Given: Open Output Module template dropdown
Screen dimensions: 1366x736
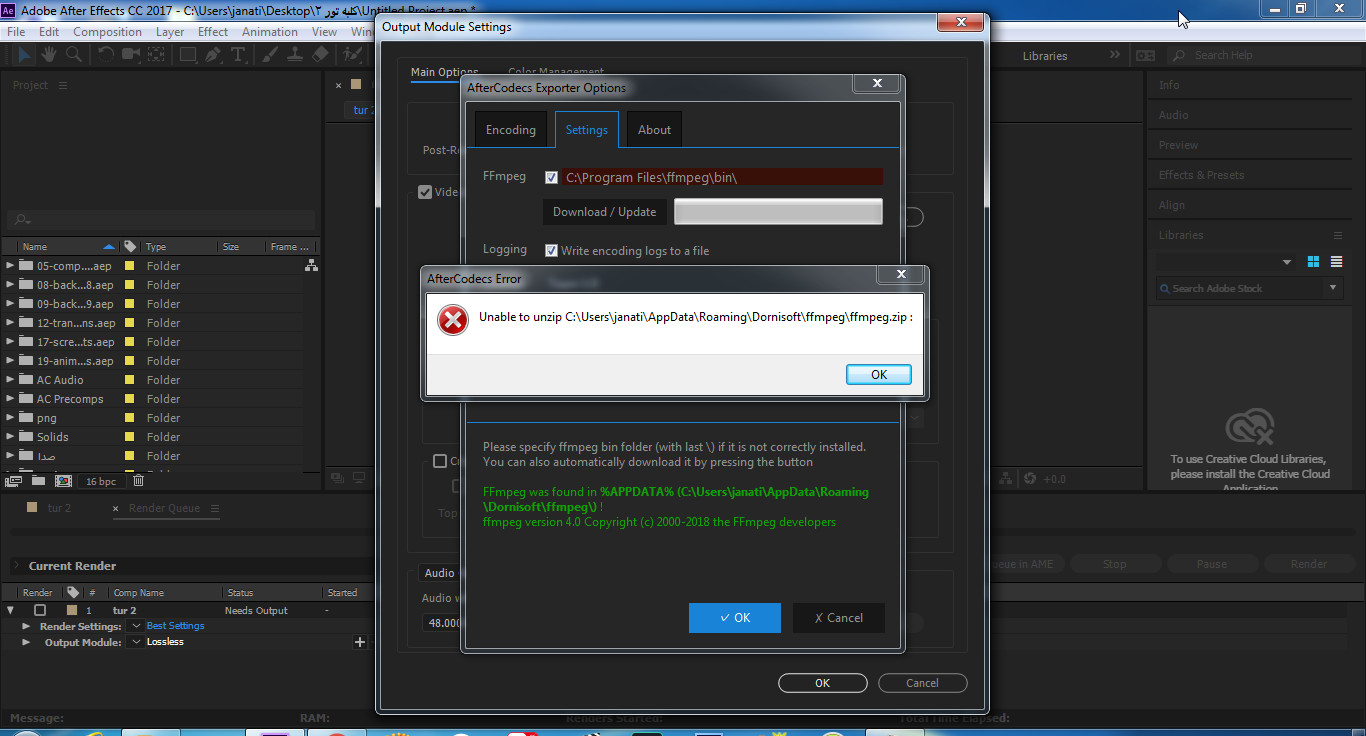Looking at the screenshot, I should 136,642.
